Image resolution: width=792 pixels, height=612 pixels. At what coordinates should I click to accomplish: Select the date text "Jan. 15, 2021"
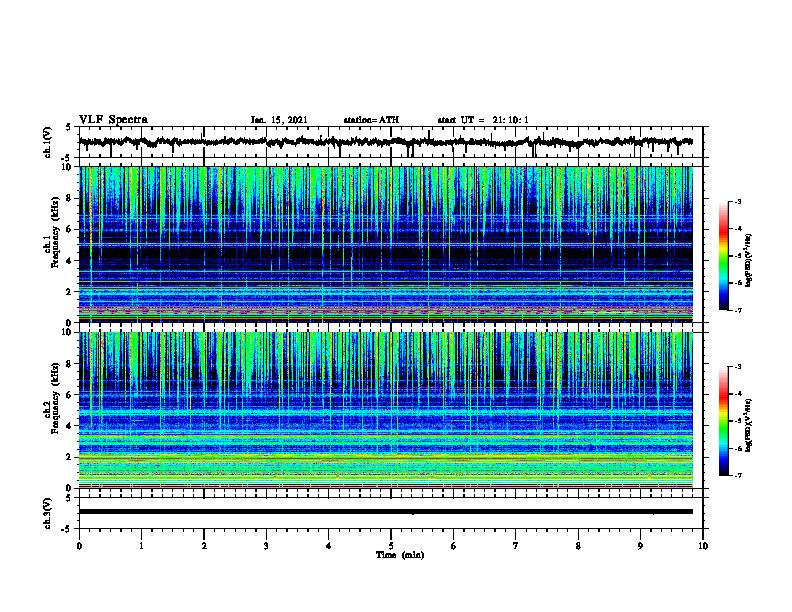click(279, 120)
